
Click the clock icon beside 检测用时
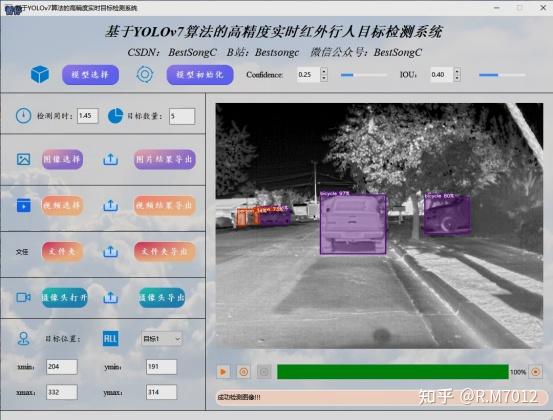coord(24,116)
